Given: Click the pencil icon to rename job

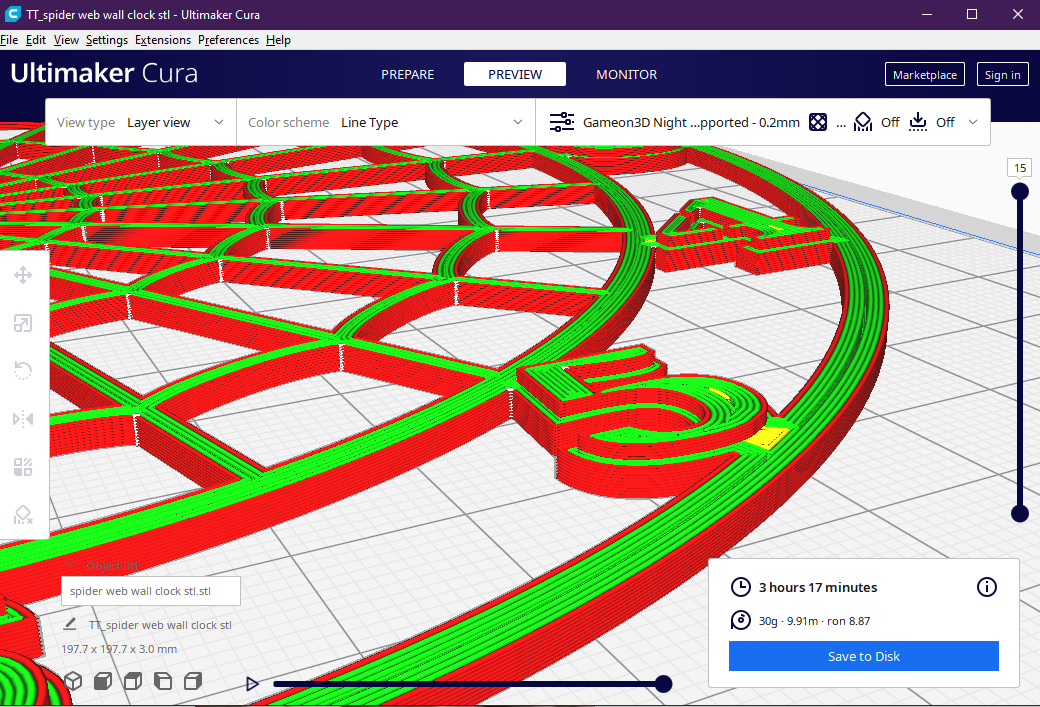Looking at the screenshot, I should (x=70, y=624).
